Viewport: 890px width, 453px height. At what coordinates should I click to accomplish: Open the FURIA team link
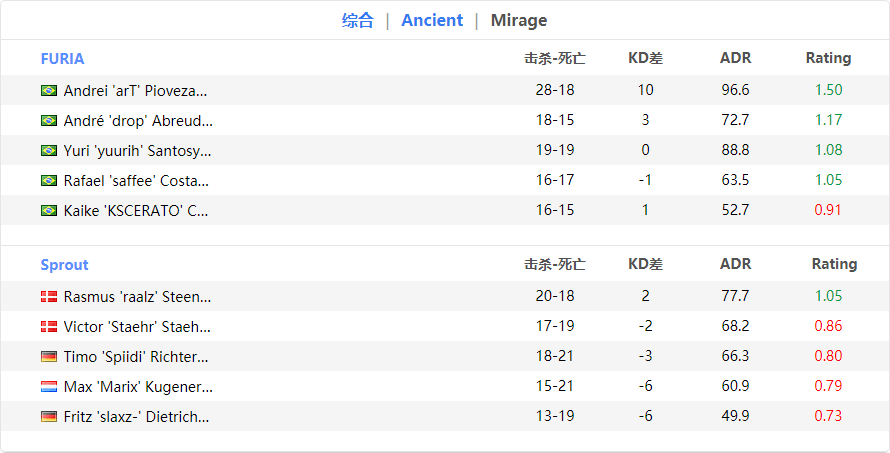(62, 58)
